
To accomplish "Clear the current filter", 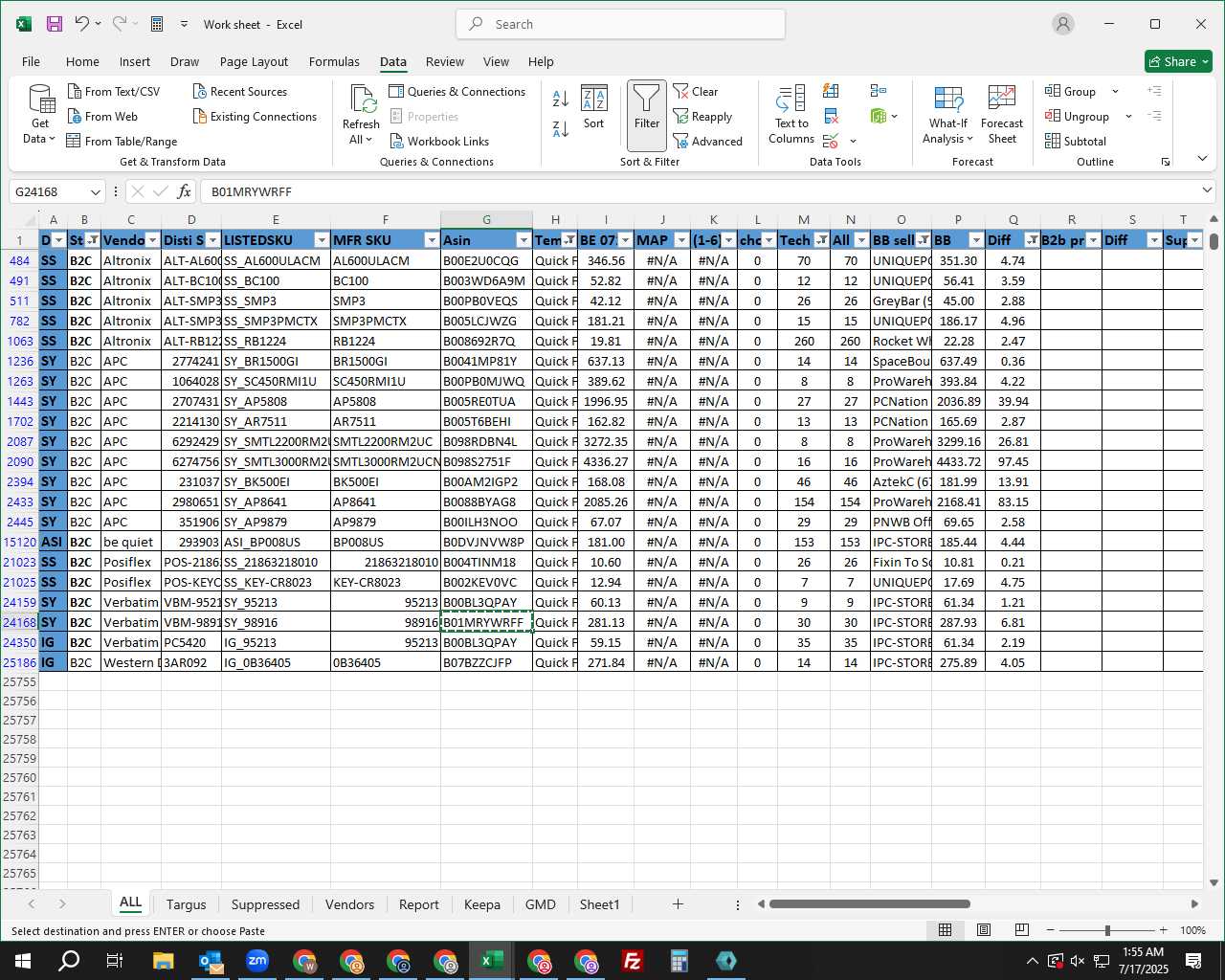I will point(696,92).
